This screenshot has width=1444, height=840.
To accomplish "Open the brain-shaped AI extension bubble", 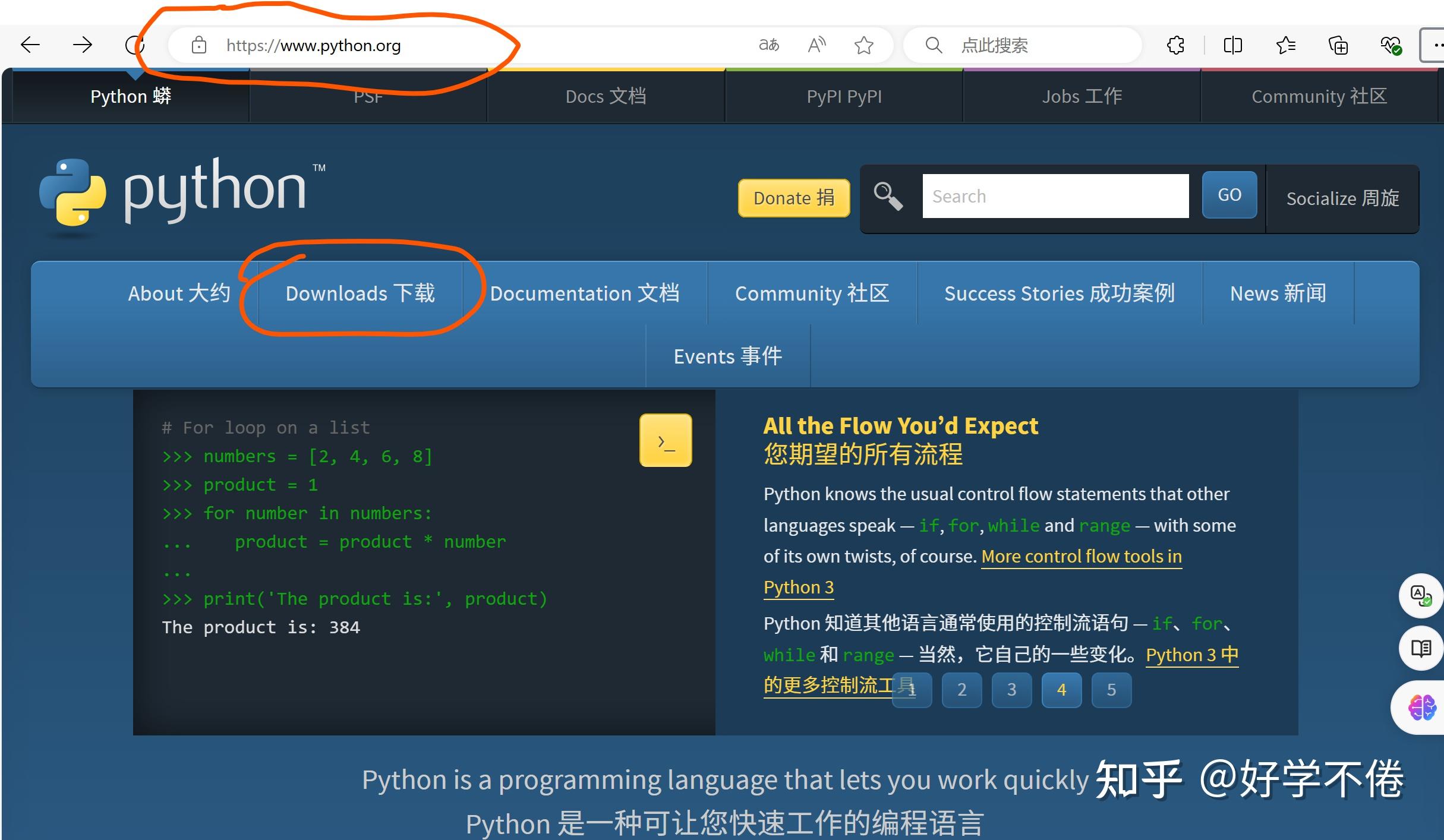I will pos(1420,707).
